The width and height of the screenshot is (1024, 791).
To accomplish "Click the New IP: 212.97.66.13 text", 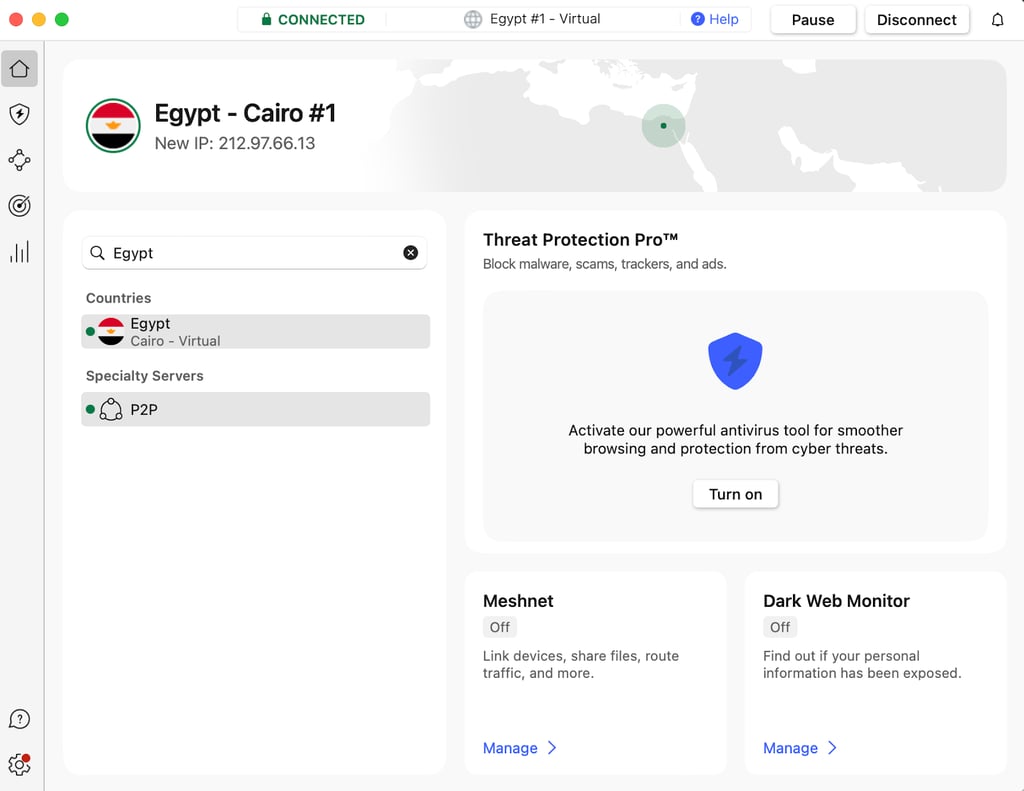I will click(x=234, y=143).
